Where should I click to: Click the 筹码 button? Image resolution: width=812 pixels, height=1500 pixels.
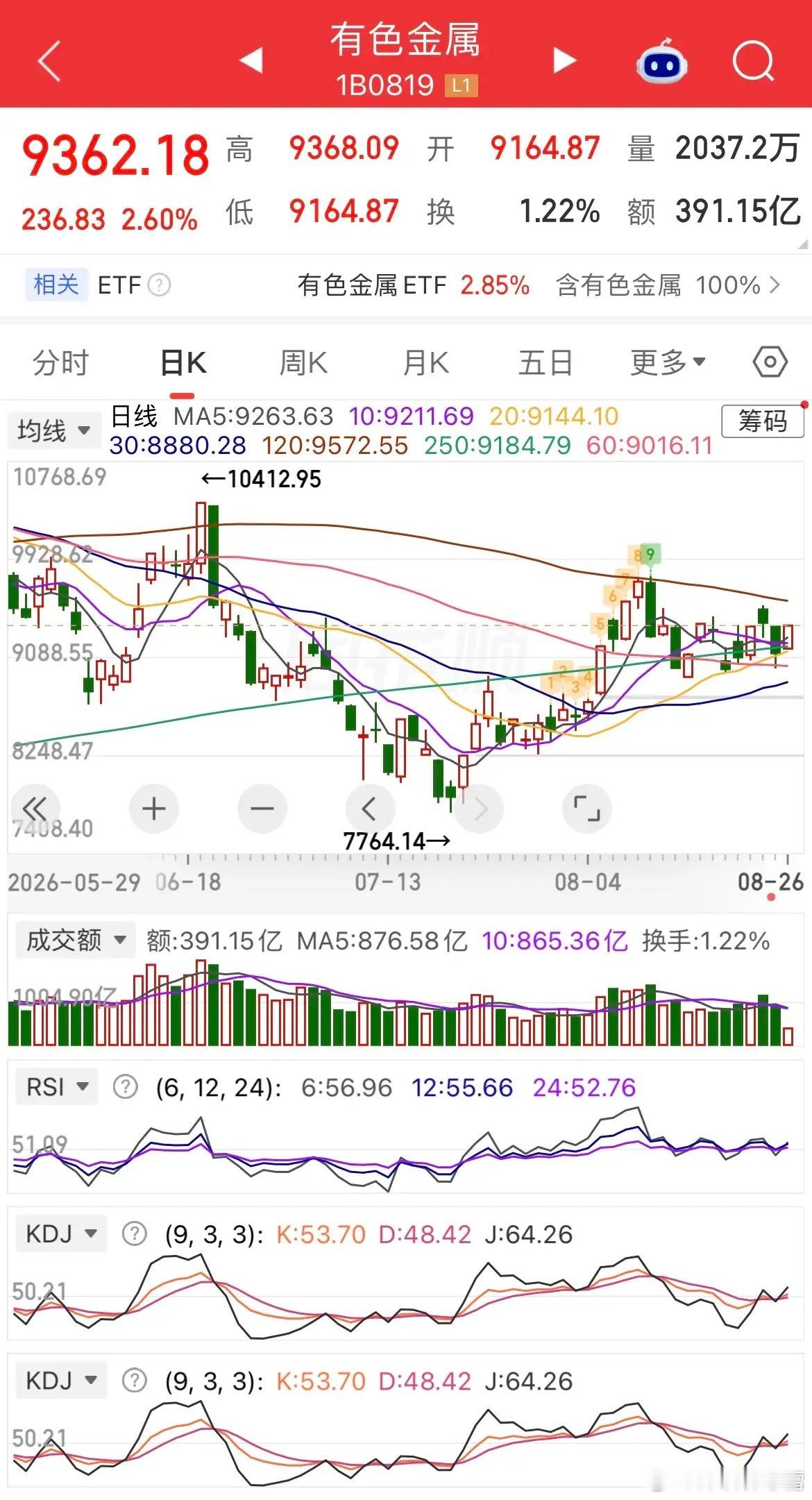coord(763,421)
